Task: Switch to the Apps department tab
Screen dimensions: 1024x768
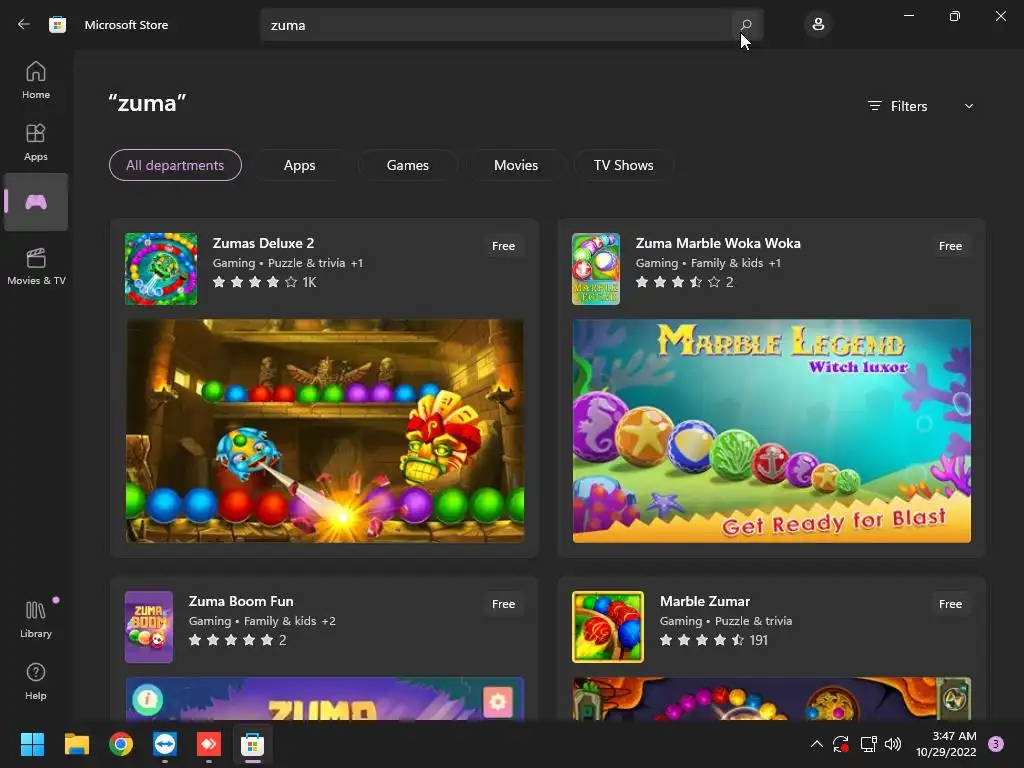Action: coord(300,165)
